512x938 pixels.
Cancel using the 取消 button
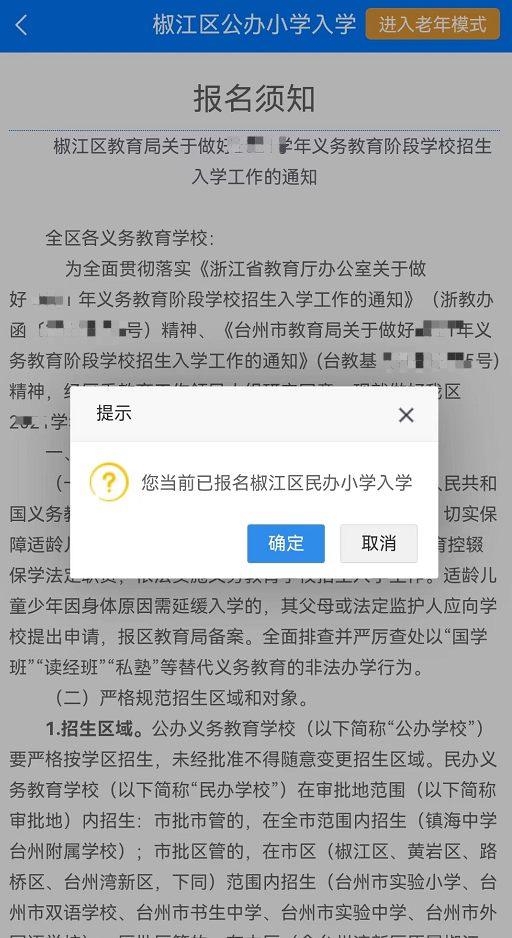[379, 543]
